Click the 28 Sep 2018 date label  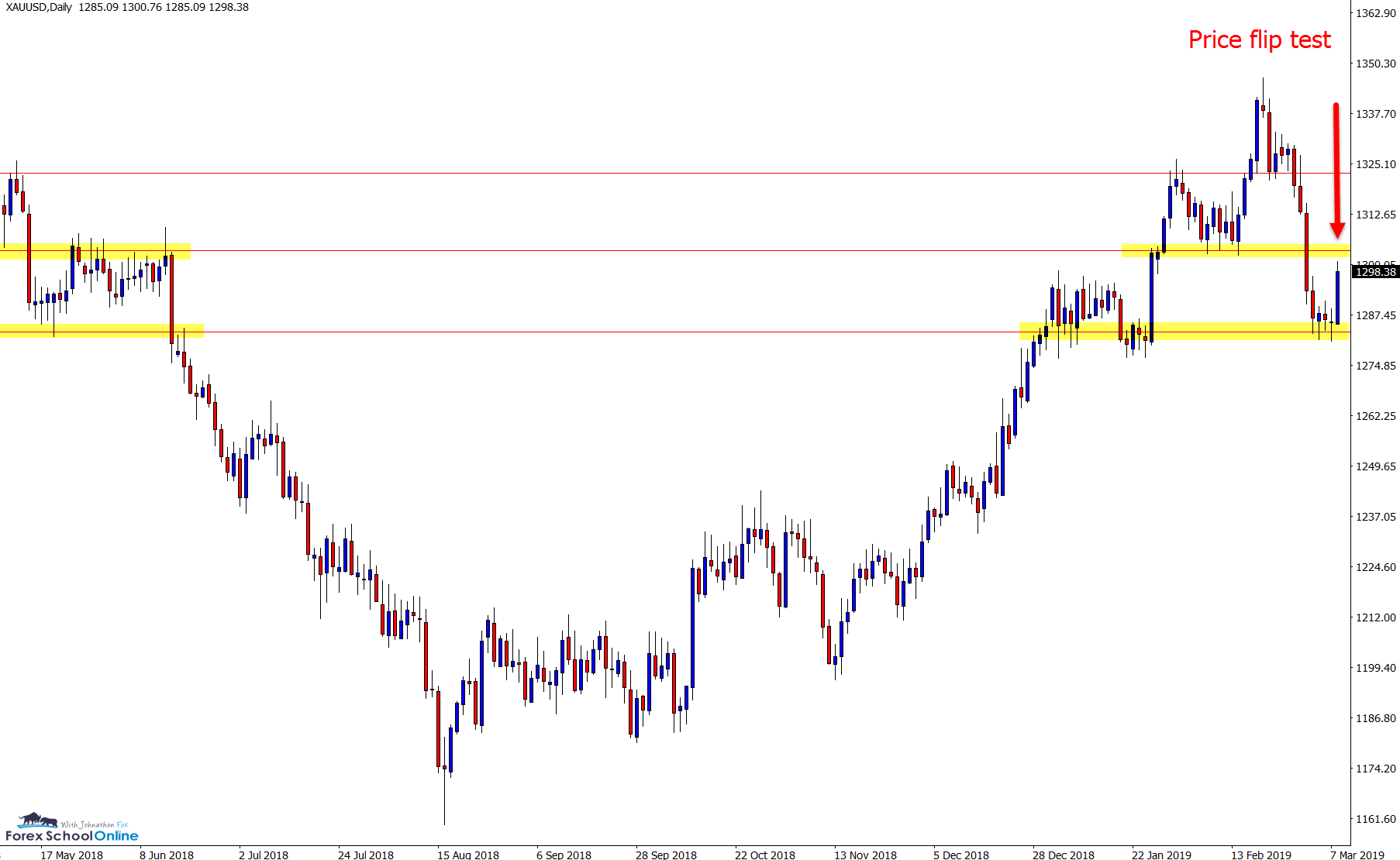[x=667, y=855]
